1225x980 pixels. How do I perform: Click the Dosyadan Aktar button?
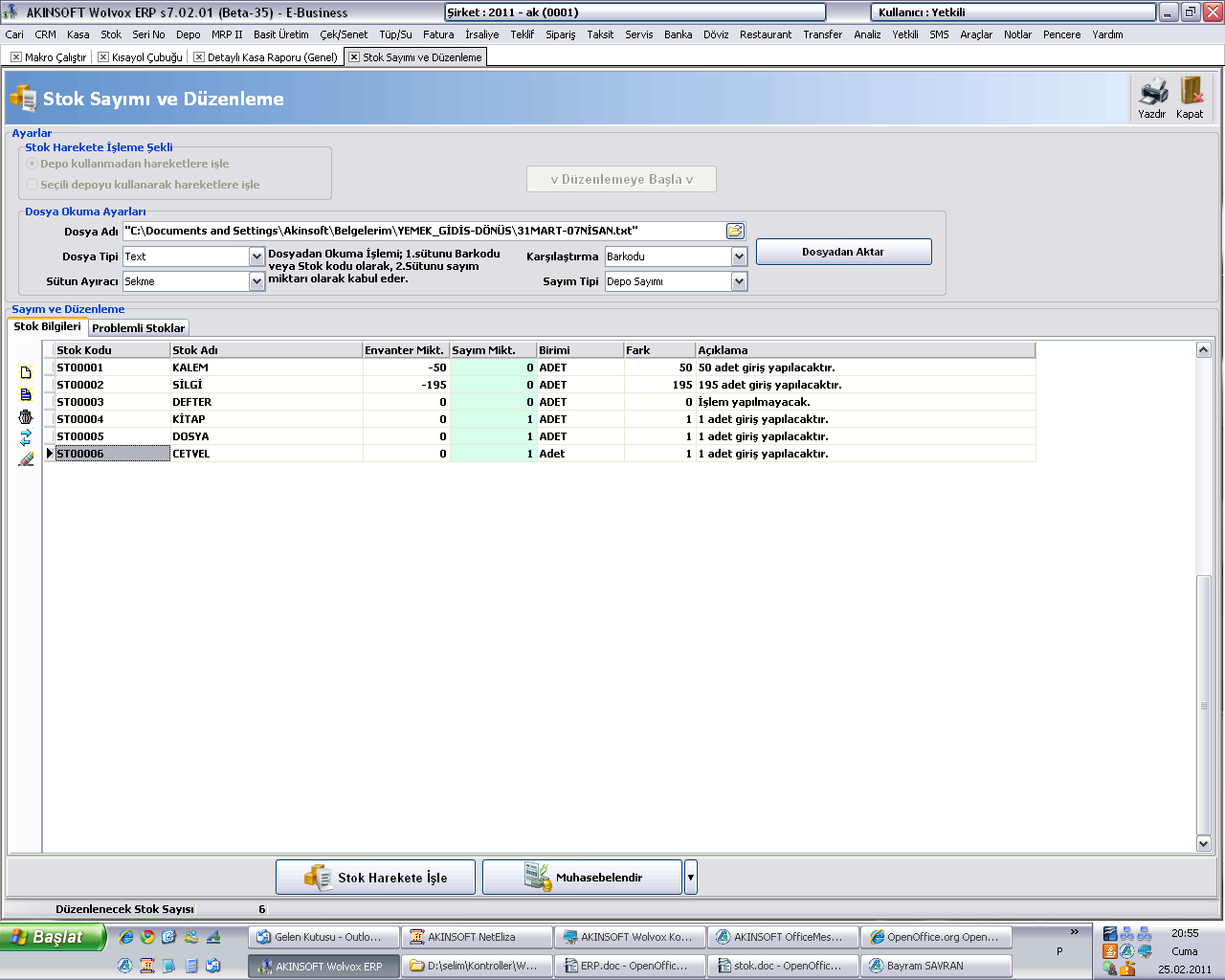(843, 252)
